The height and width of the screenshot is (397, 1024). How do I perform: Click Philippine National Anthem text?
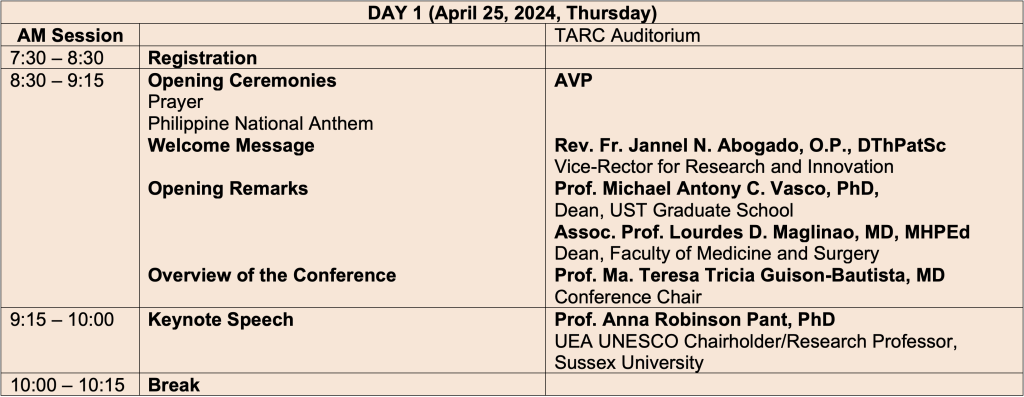(261, 123)
